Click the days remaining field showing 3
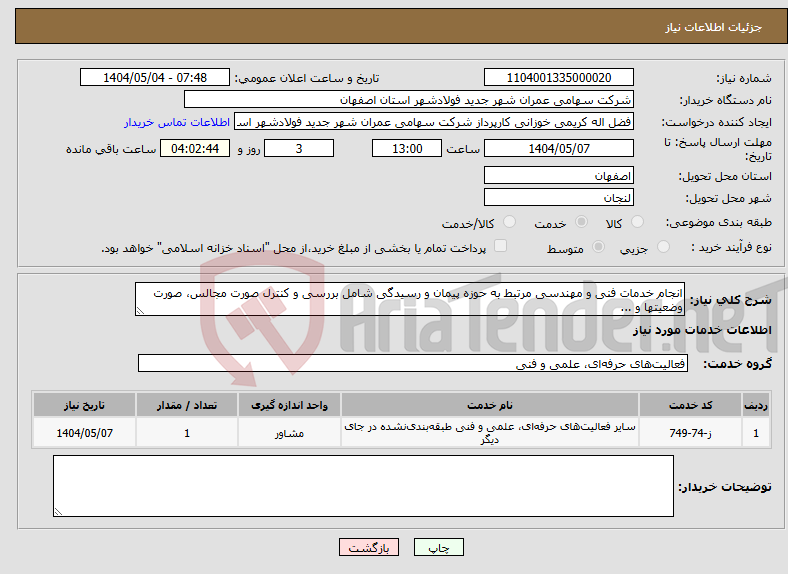This screenshot has height=574, width=788. point(299,148)
